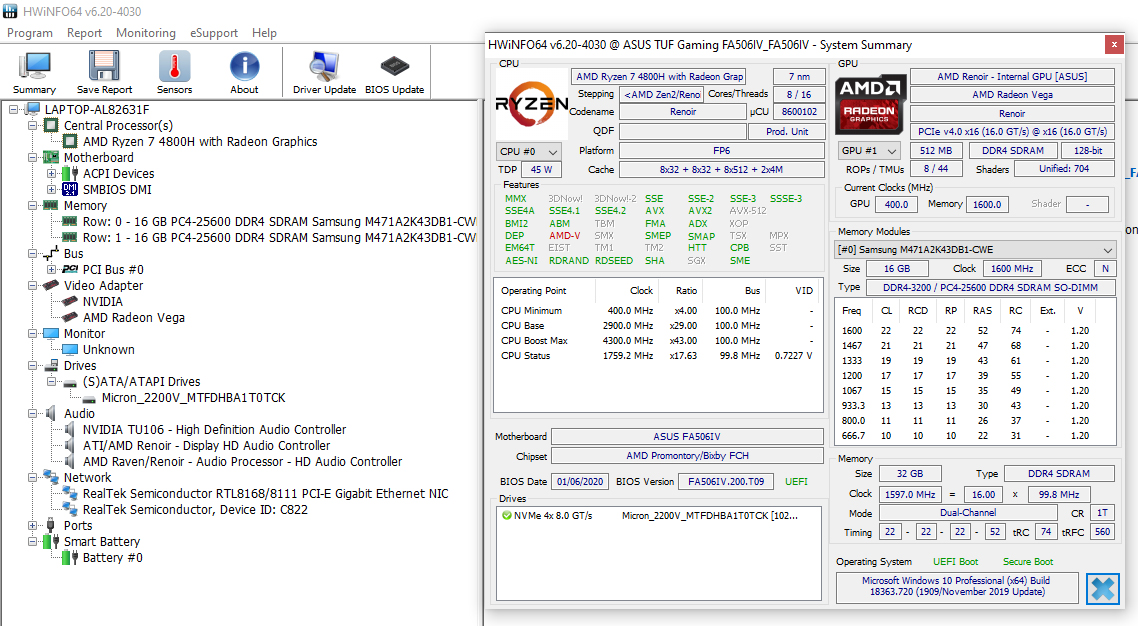Select the SMBIOS DMI icon in tree
This screenshot has width=1138, height=626.
click(x=70, y=189)
